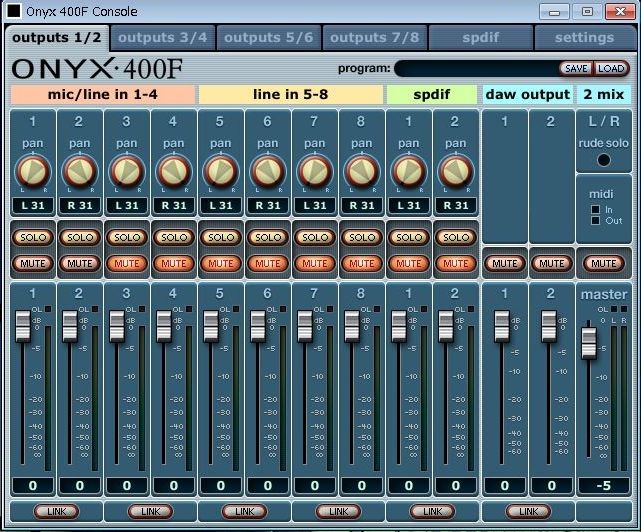Click pan knob of mic/line channel 2
Screen dimensions: 641x532
point(80,171)
